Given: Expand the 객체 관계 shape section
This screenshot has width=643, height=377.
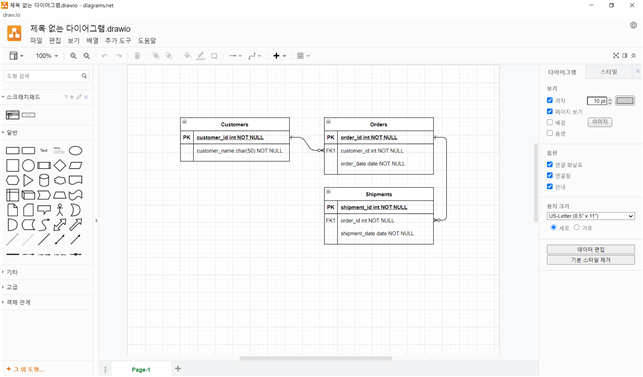Looking at the screenshot, I should (18, 302).
